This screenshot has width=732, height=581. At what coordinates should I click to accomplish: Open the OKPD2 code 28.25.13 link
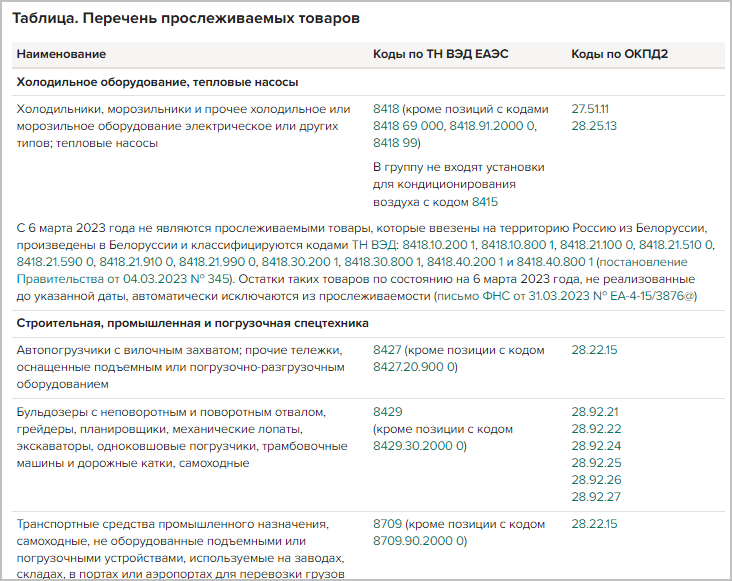[593, 126]
